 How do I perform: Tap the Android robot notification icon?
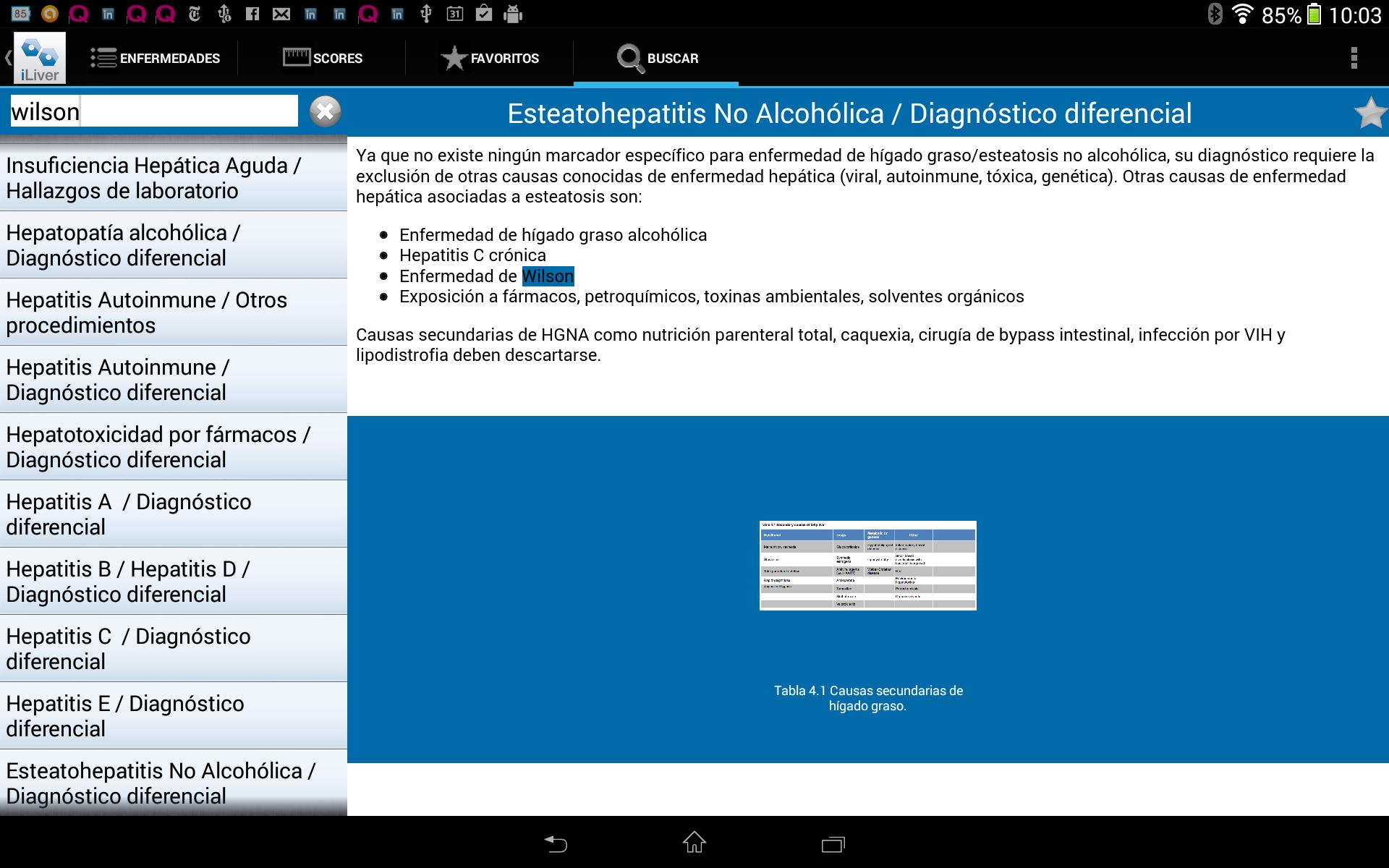[513, 14]
